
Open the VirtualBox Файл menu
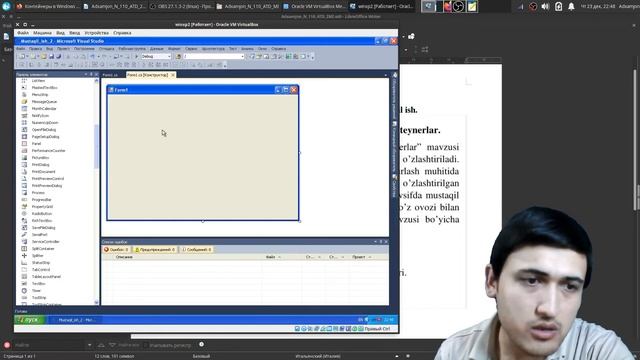pos(23,33)
